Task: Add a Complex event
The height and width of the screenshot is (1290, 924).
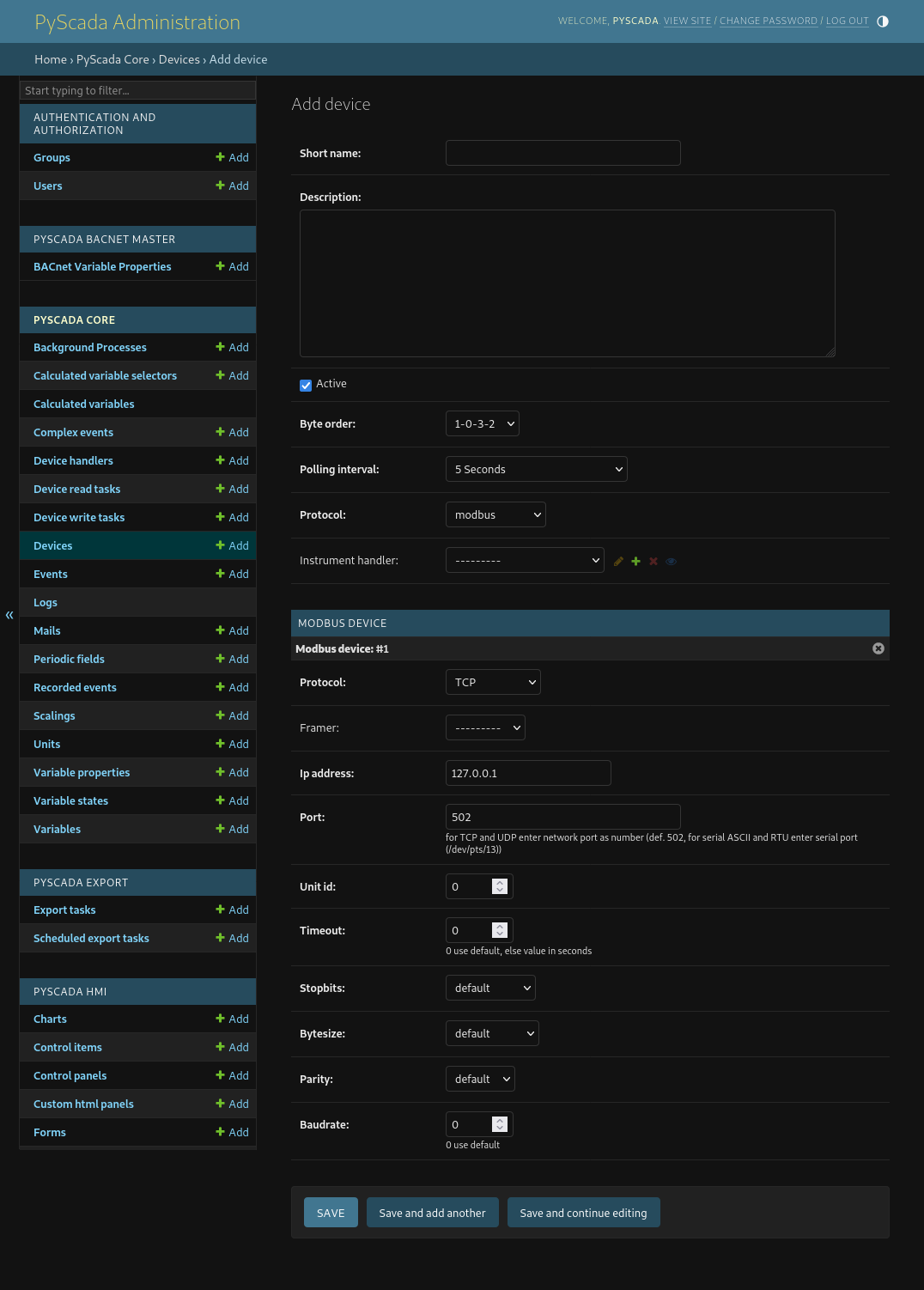Action: tap(232, 433)
